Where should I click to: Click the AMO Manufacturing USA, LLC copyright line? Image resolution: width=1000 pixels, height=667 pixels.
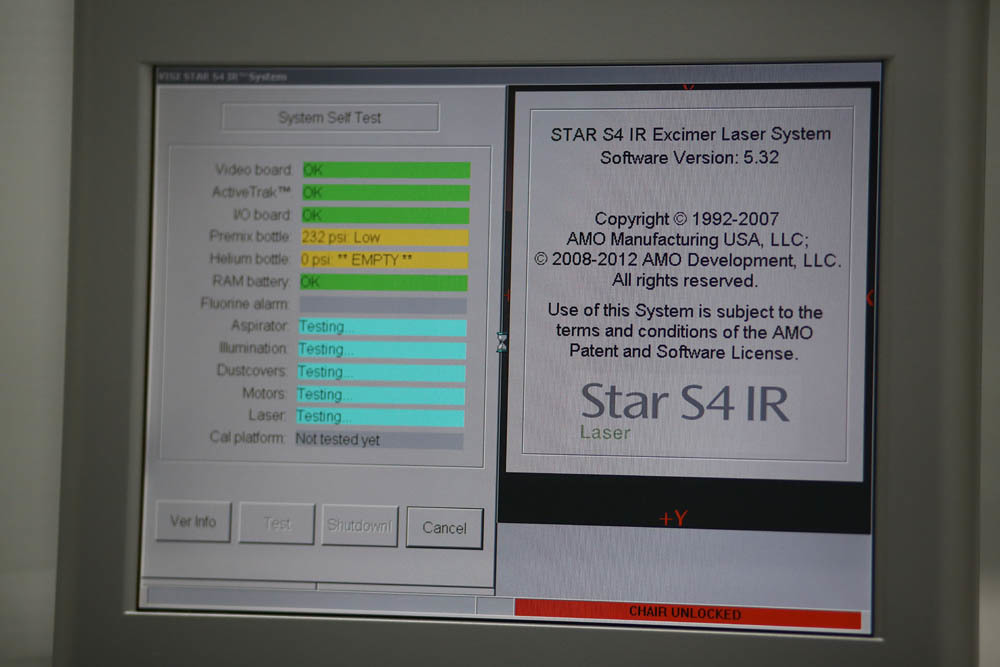coord(688,239)
